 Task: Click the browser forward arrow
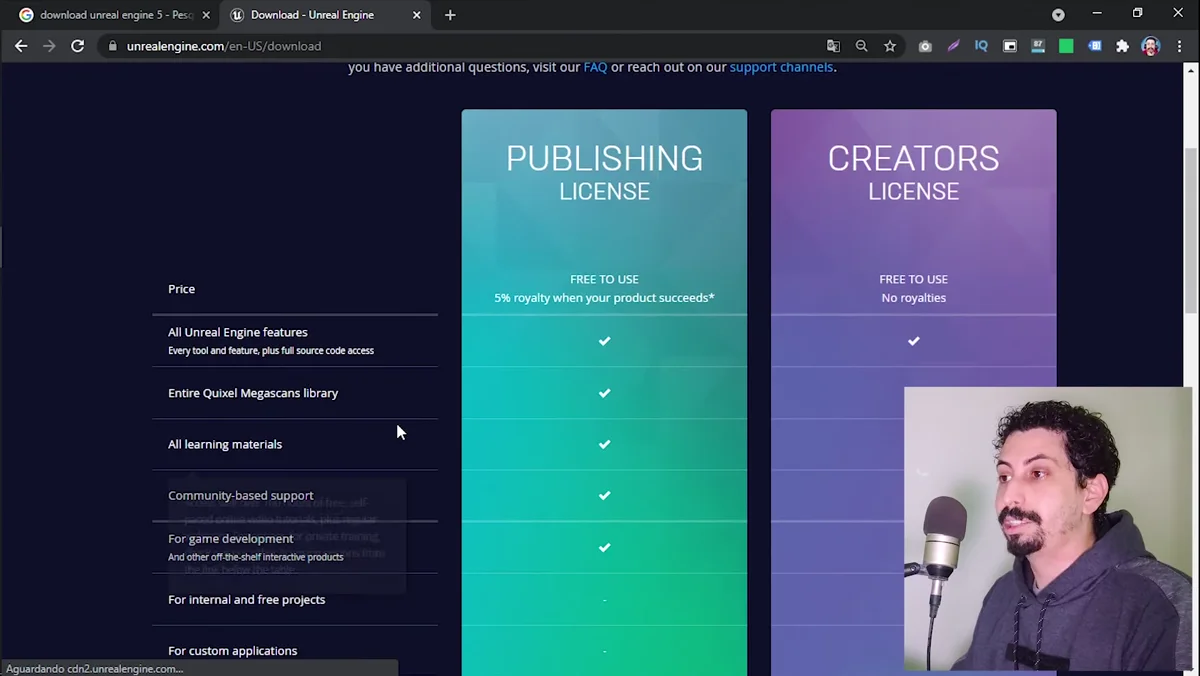point(49,46)
